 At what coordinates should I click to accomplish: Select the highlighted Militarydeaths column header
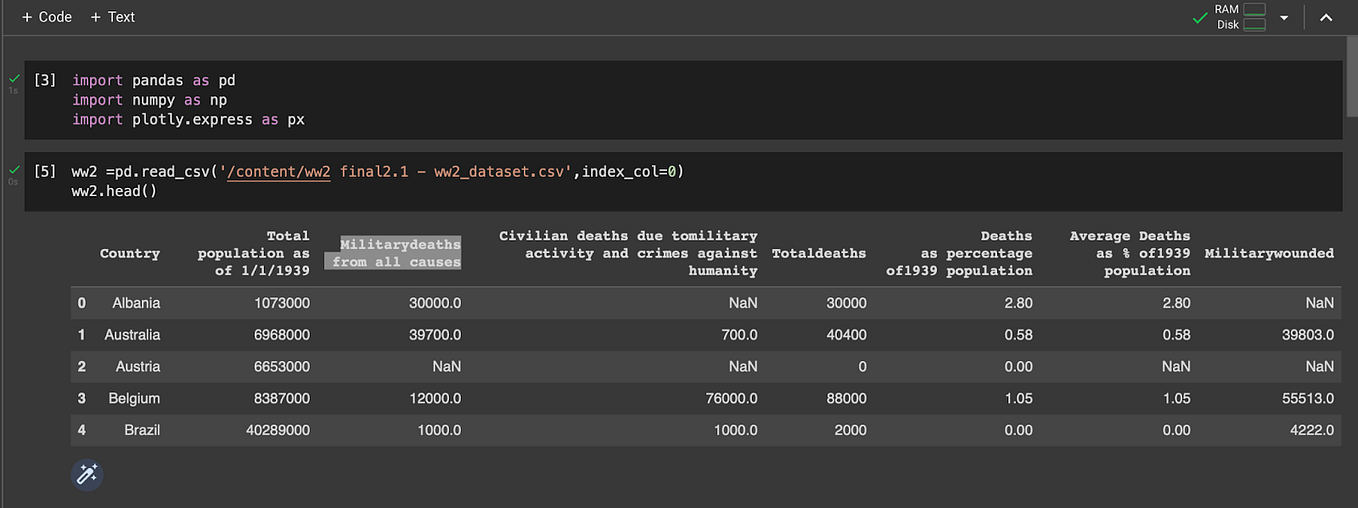point(396,253)
